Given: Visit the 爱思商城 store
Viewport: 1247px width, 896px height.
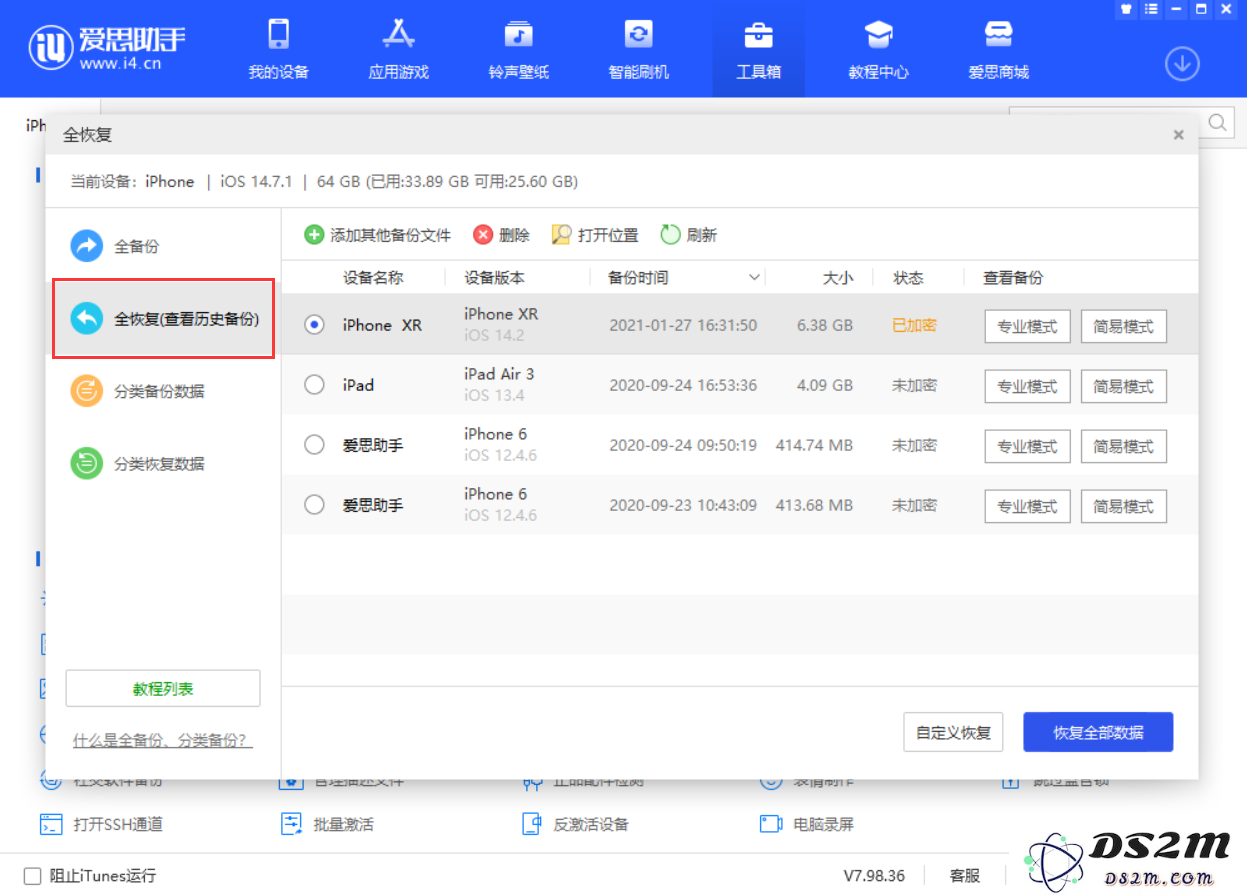Looking at the screenshot, I should (998, 49).
